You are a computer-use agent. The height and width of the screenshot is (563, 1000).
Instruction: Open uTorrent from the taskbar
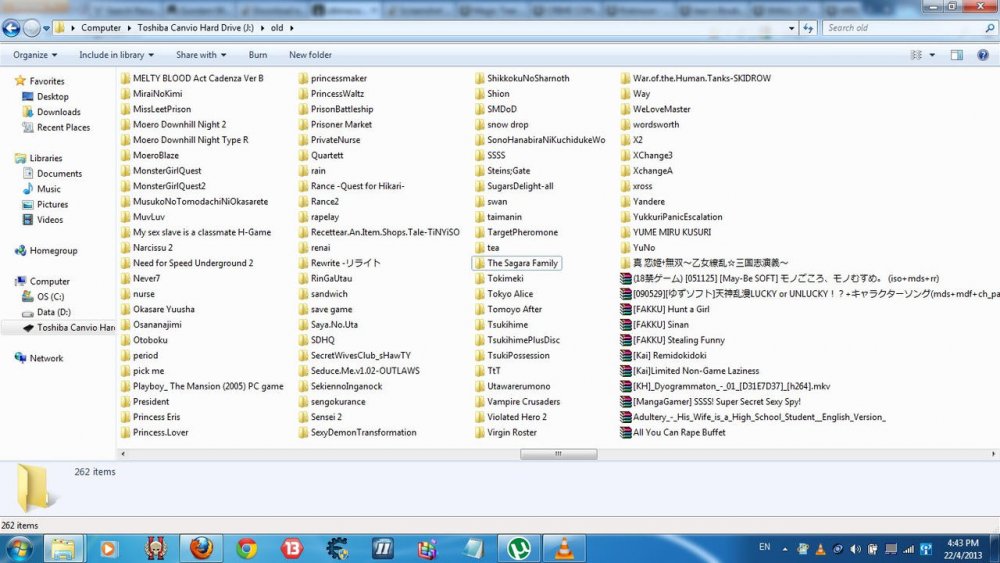pyautogui.click(x=519, y=548)
